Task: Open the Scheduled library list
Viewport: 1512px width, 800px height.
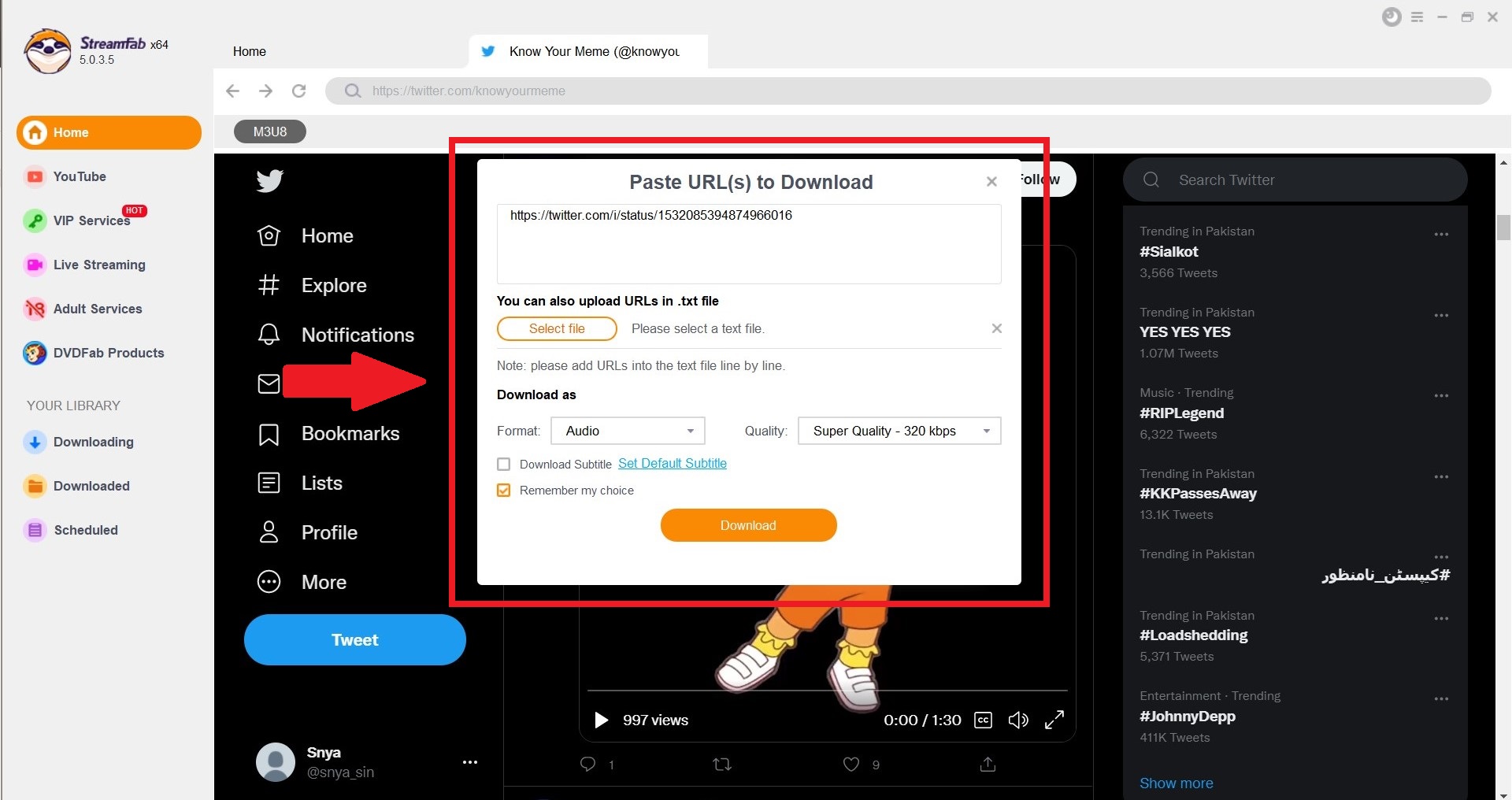Action: coord(71,530)
